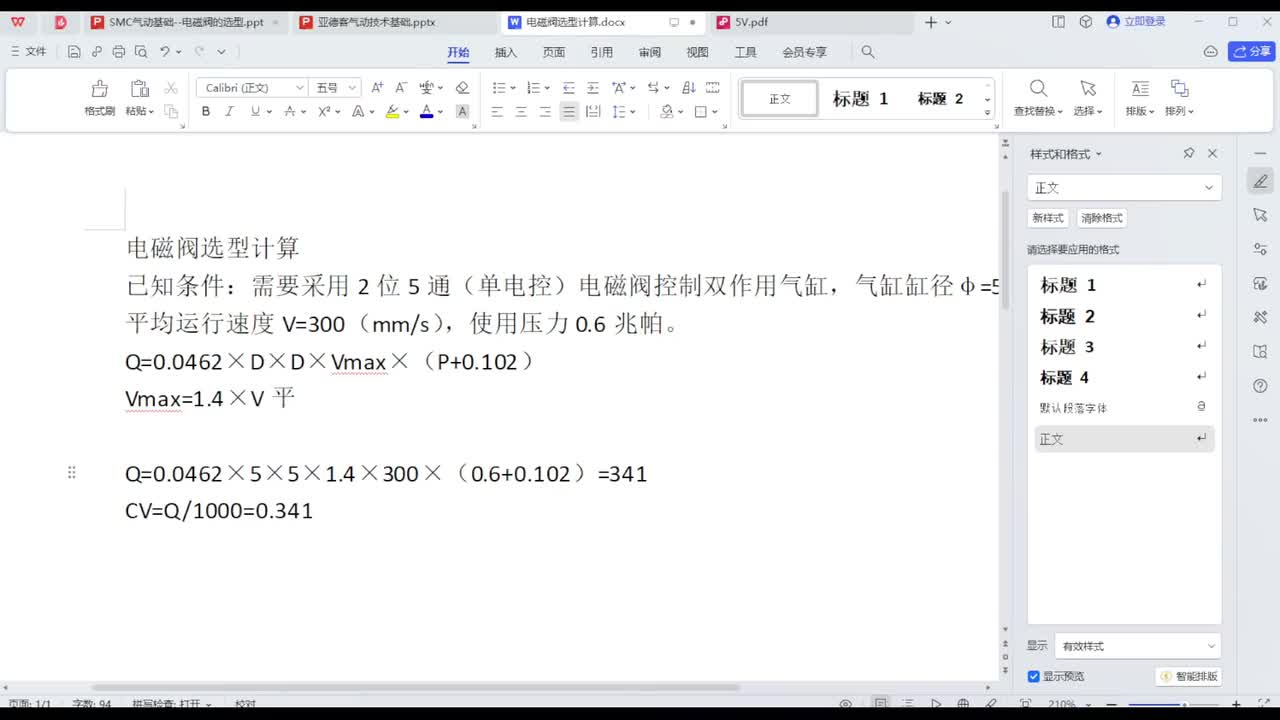Switch to the 插入 (Insert) tab
The image size is (1280, 720).
click(506, 52)
